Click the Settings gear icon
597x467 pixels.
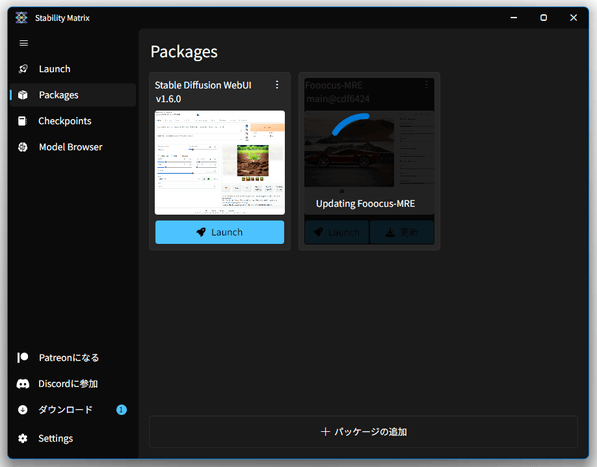[x=23, y=438]
